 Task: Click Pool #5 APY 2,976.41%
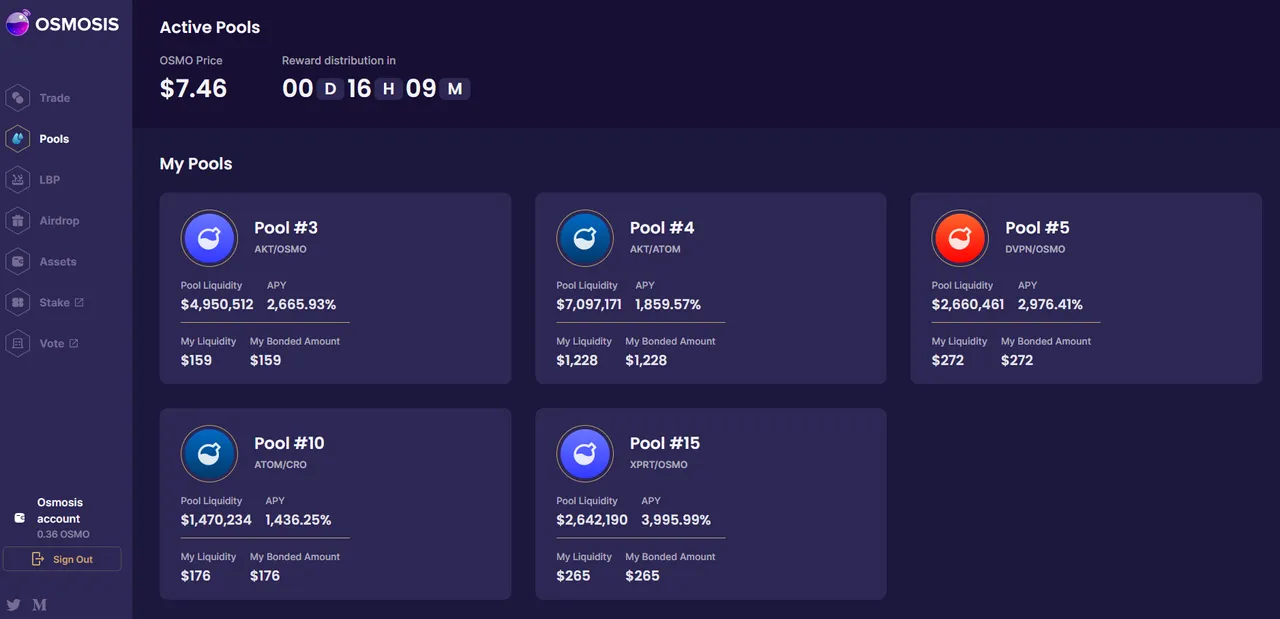(x=1050, y=304)
